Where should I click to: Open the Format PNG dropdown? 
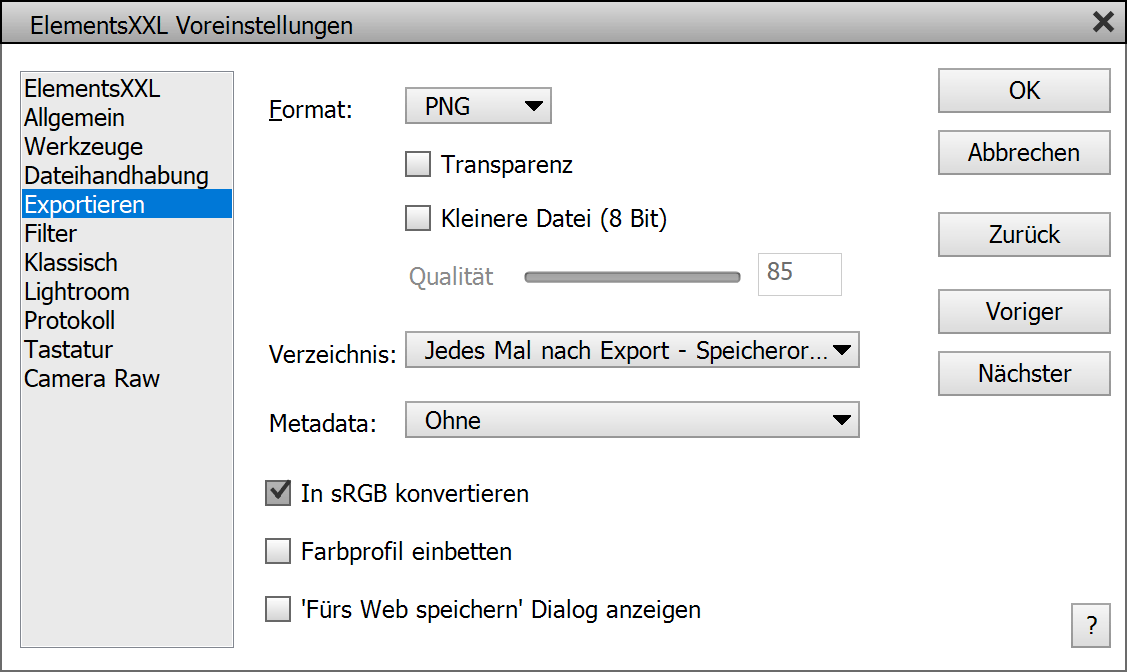coord(478,106)
